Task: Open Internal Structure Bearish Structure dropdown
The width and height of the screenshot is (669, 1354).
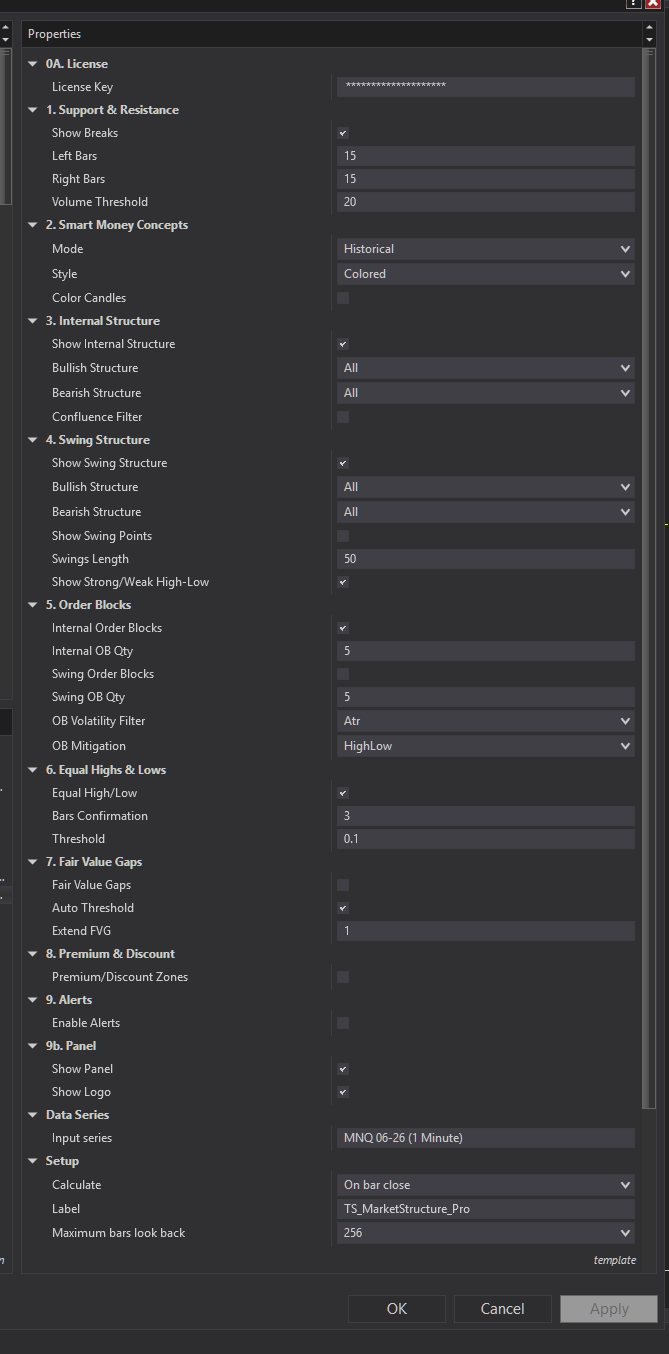Action: (x=486, y=393)
